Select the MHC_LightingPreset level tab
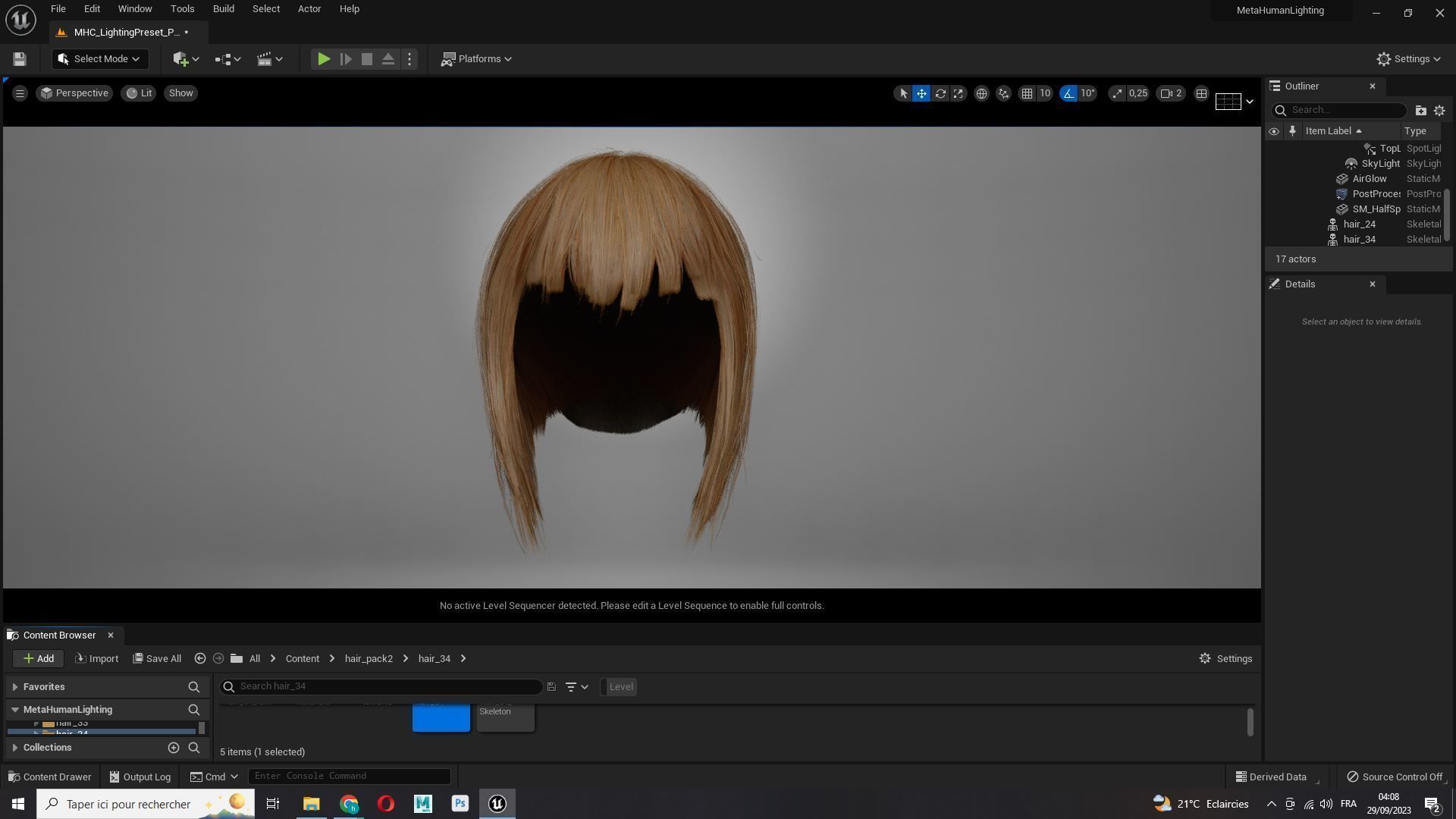 [127, 33]
